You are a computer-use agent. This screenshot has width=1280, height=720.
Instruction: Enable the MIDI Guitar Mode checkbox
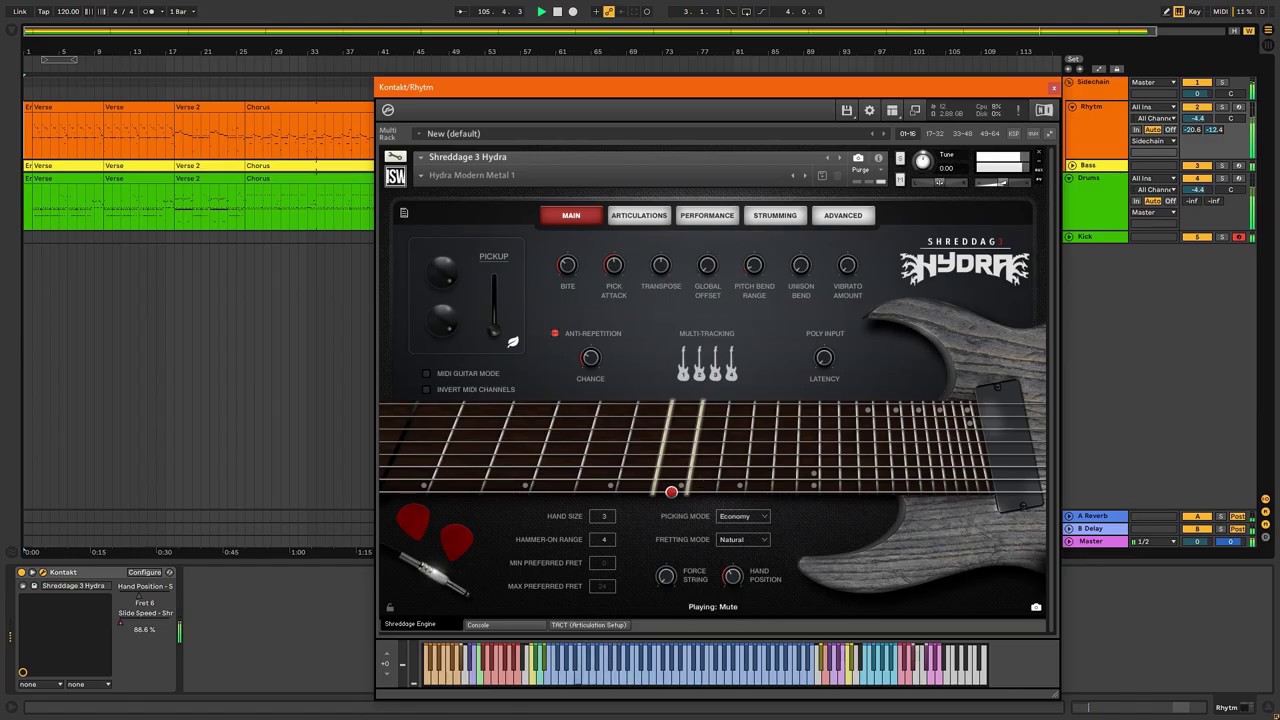click(427, 374)
